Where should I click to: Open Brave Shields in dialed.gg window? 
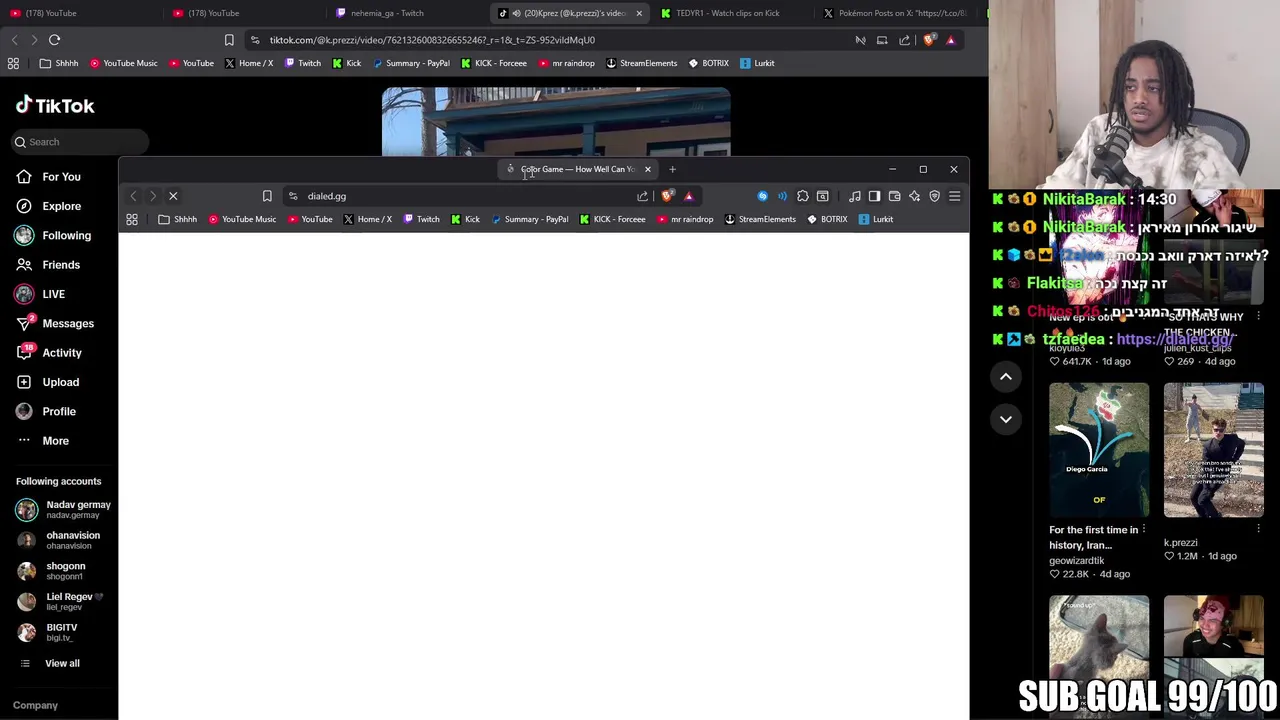pyautogui.click(x=667, y=196)
